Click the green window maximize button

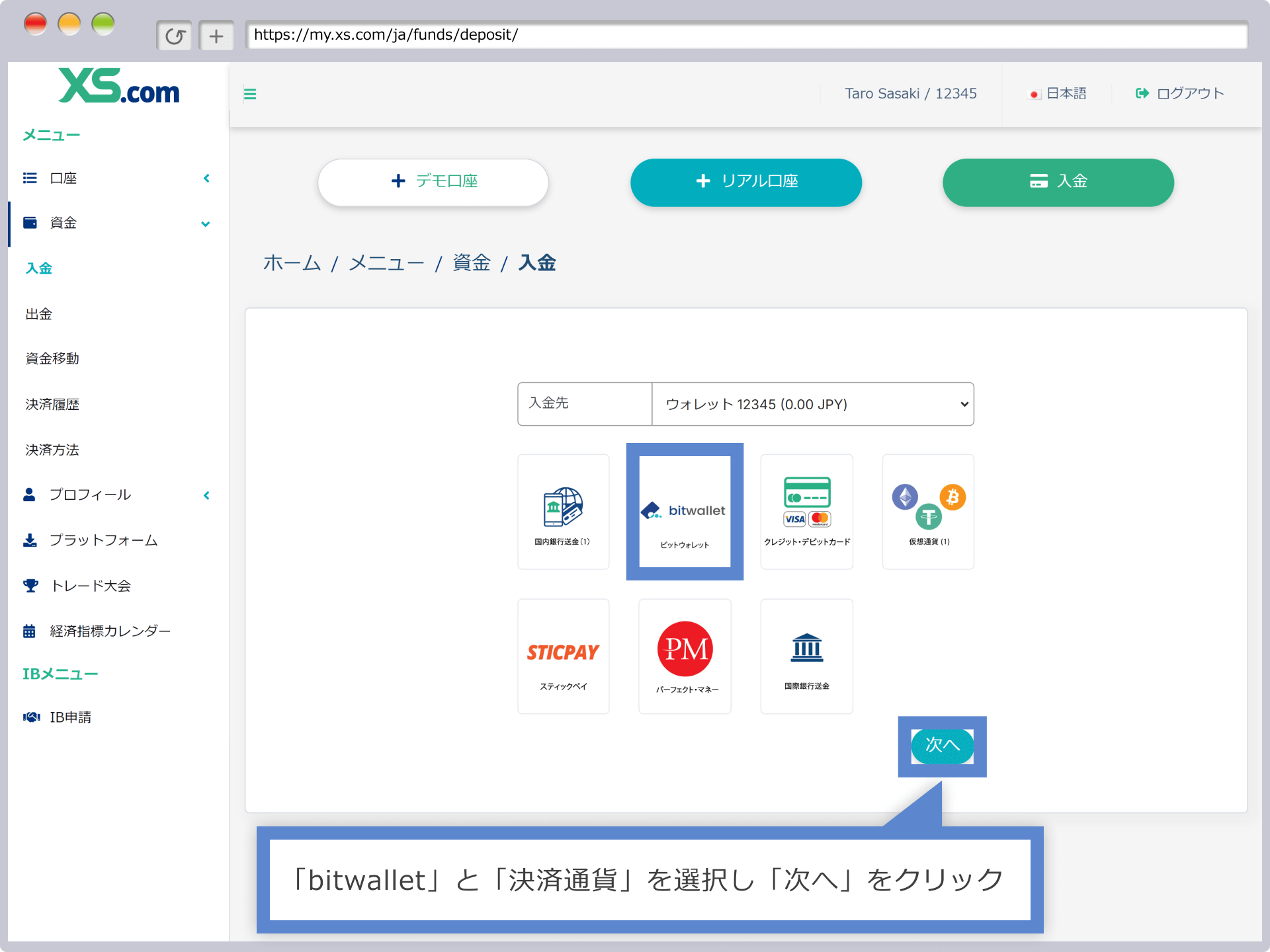click(x=103, y=24)
